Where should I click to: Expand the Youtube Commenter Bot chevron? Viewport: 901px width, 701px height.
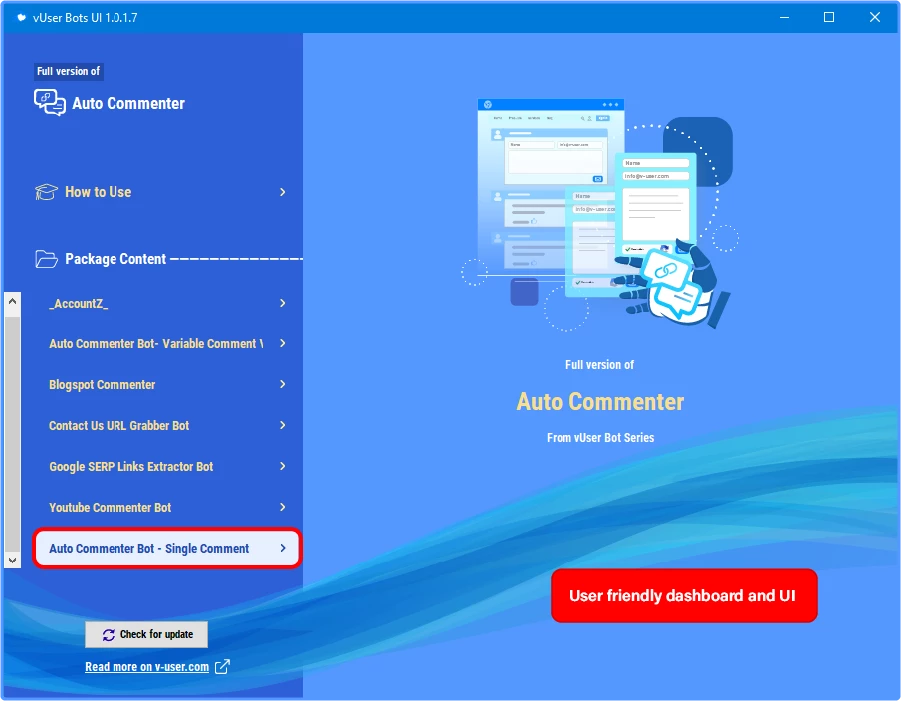point(283,507)
